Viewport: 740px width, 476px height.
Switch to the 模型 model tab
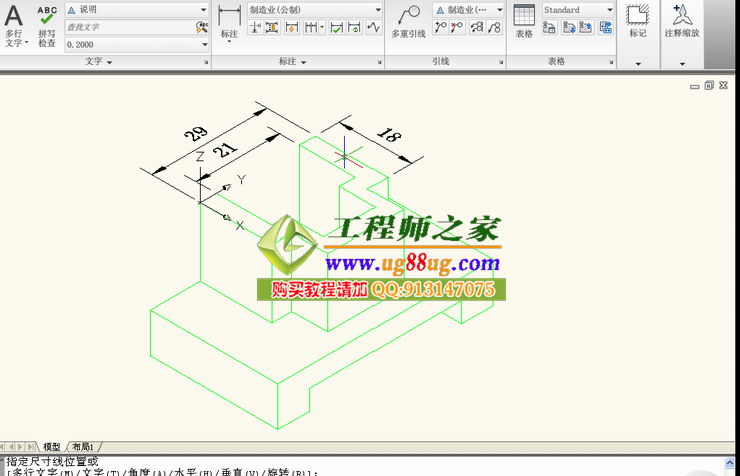click(51, 447)
